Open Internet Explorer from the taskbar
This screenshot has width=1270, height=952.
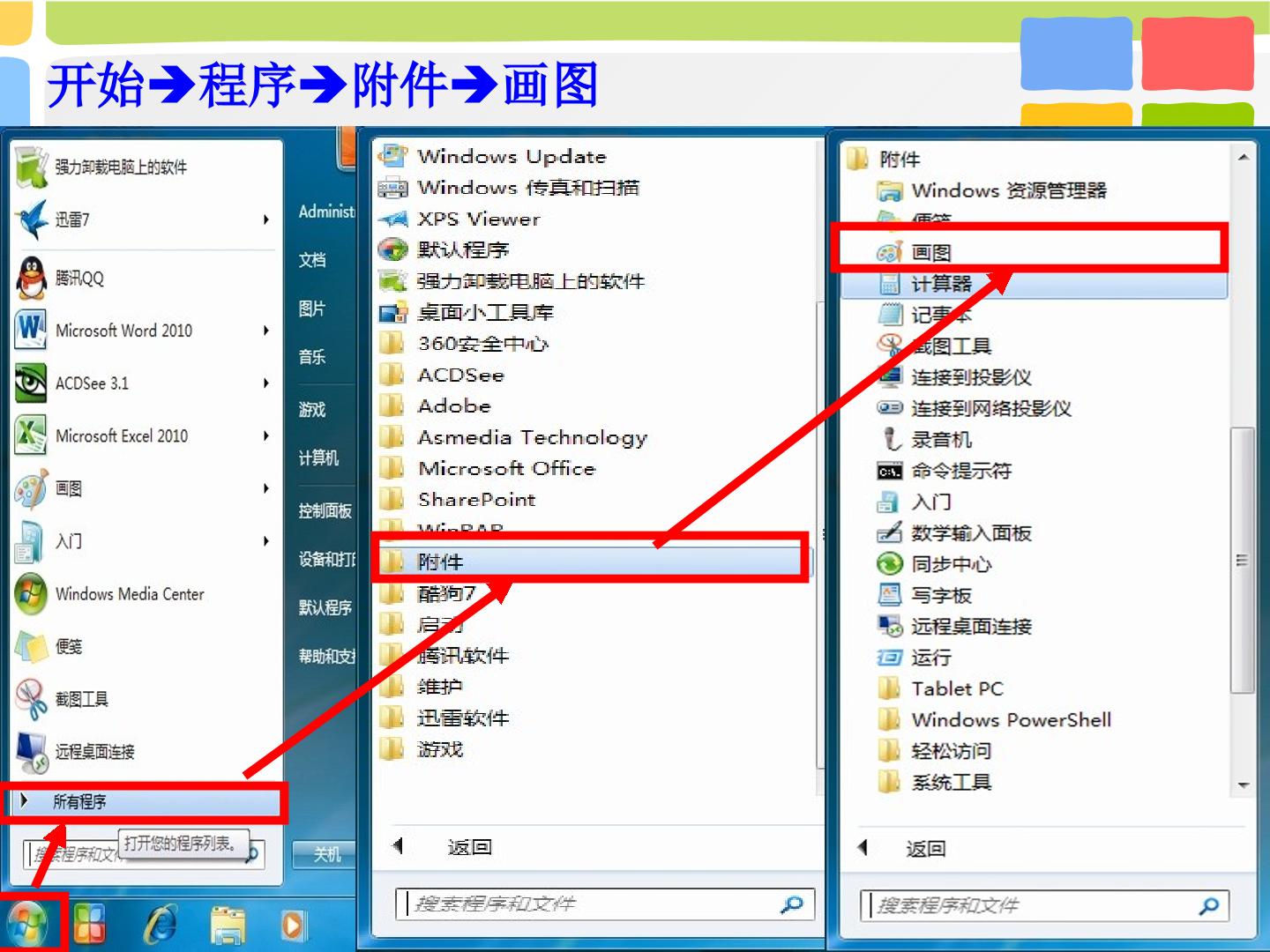tap(161, 924)
